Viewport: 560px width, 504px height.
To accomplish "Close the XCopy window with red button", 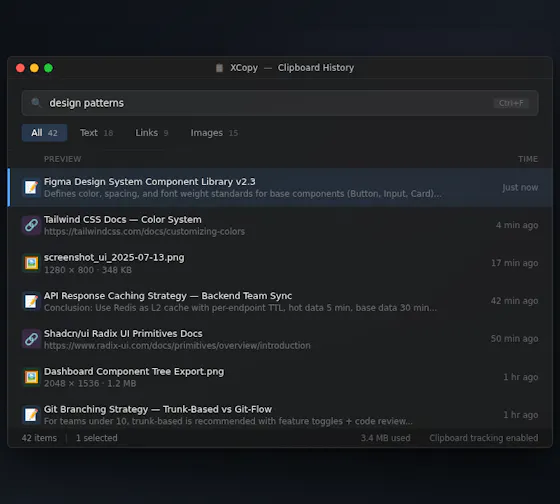I will (20, 68).
